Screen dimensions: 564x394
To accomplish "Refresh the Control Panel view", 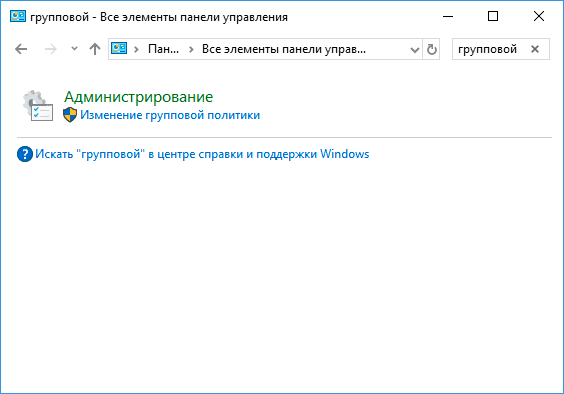I will coord(432,49).
